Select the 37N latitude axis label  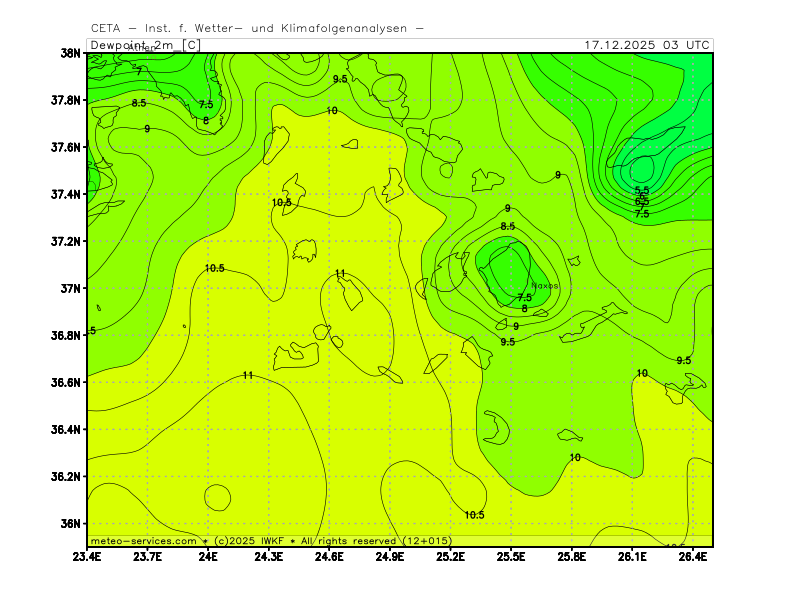point(70,288)
